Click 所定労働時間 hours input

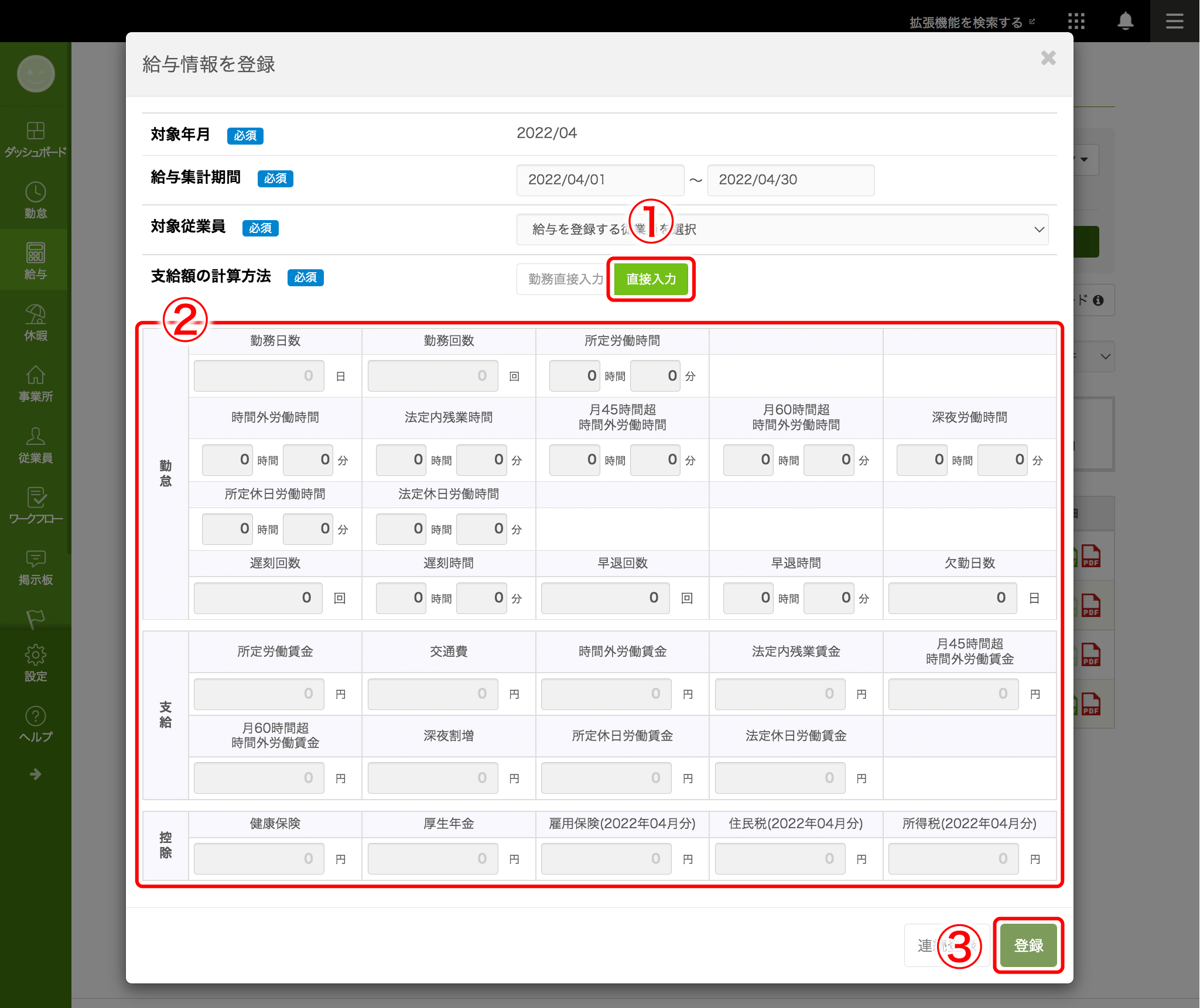575,376
